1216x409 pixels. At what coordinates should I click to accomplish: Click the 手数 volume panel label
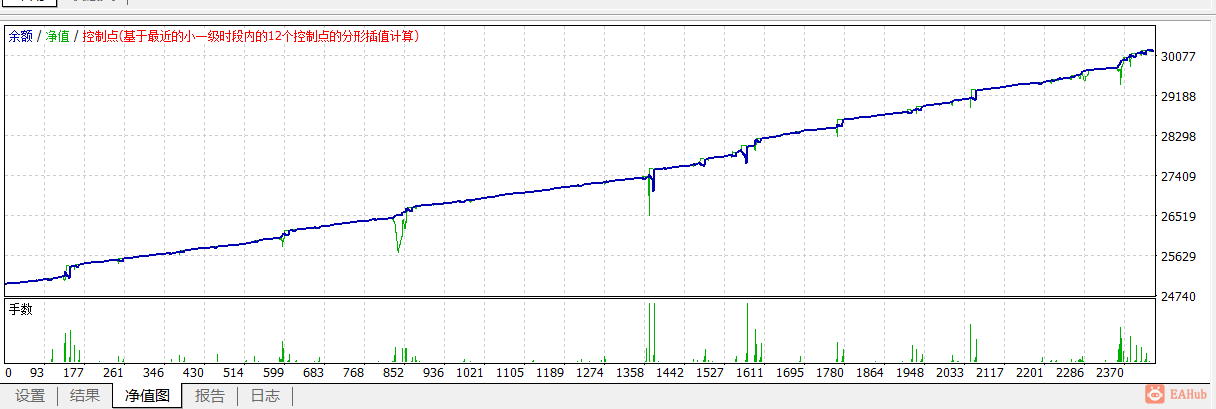coord(20,310)
